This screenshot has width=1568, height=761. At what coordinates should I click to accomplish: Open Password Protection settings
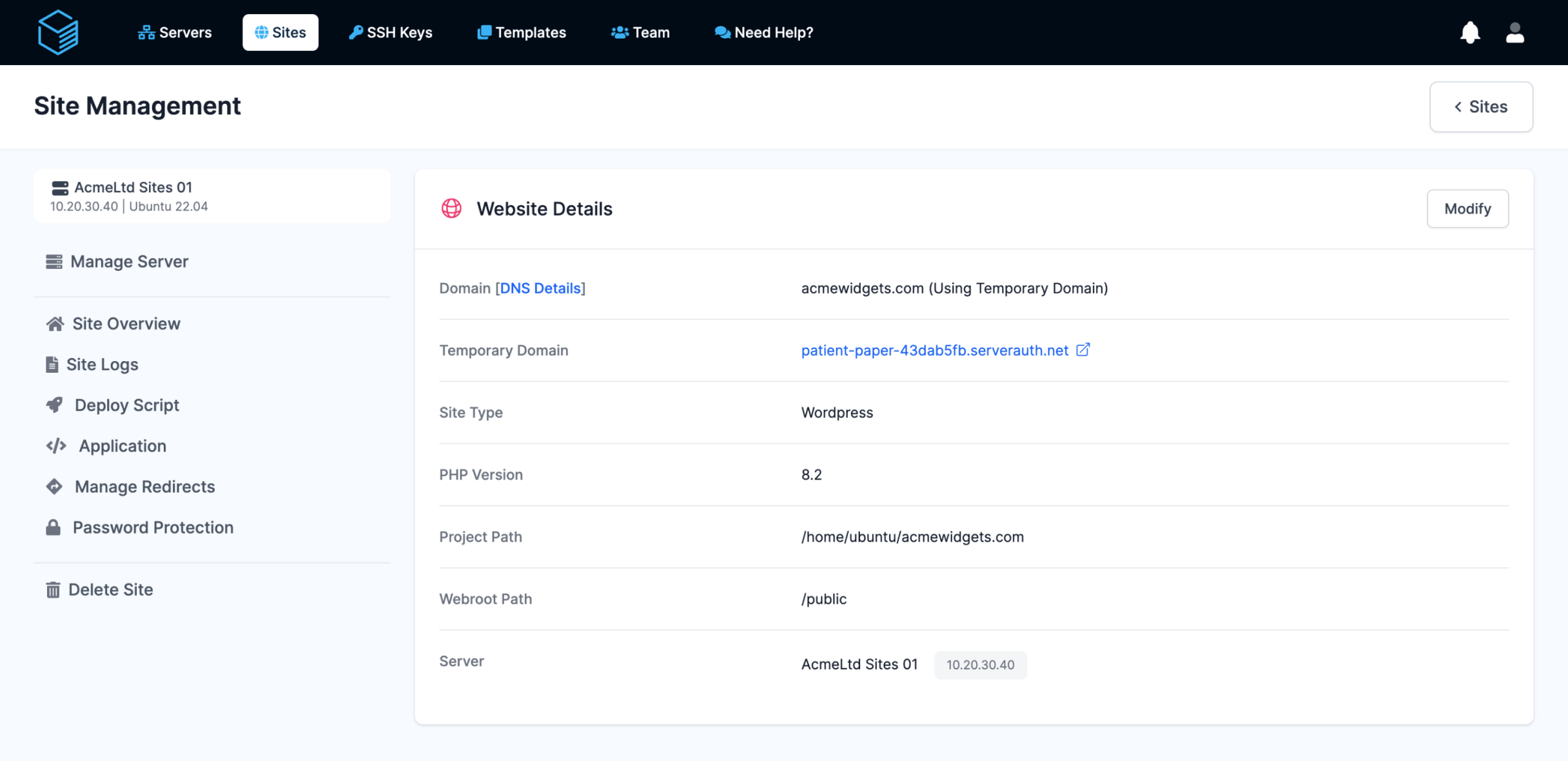click(x=152, y=527)
